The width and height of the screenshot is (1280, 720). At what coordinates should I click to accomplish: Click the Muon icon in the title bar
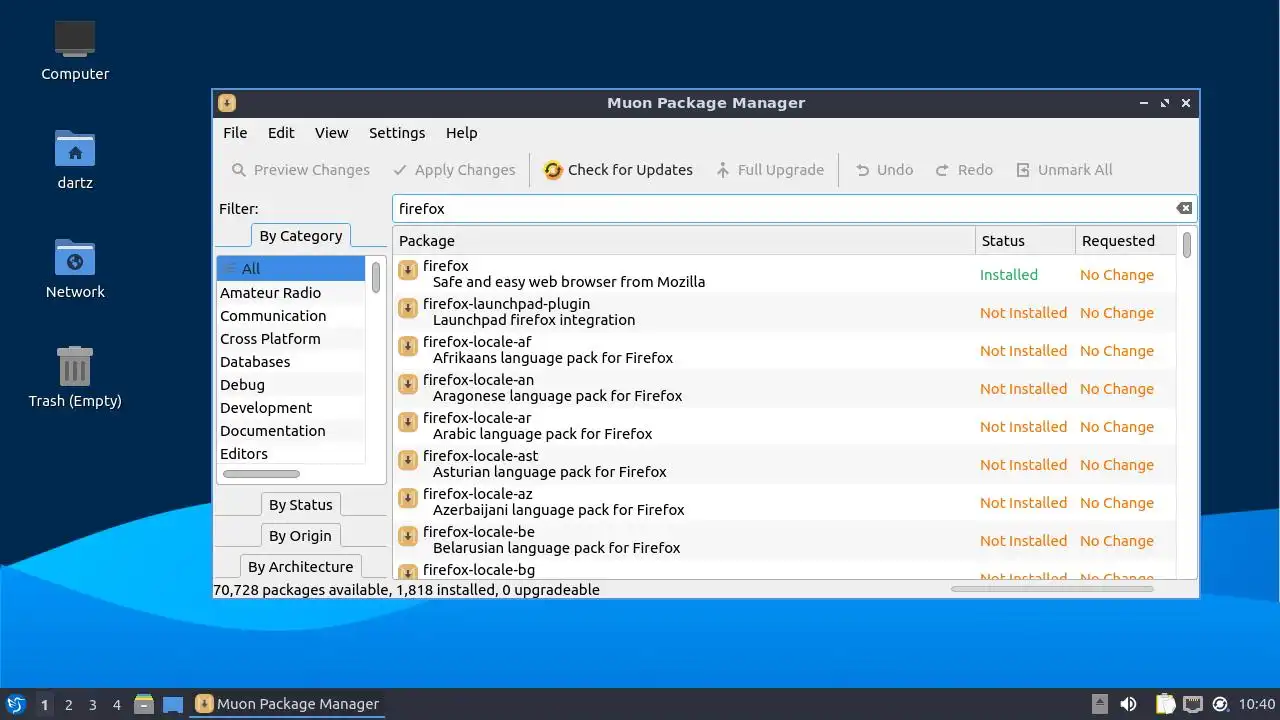227,103
